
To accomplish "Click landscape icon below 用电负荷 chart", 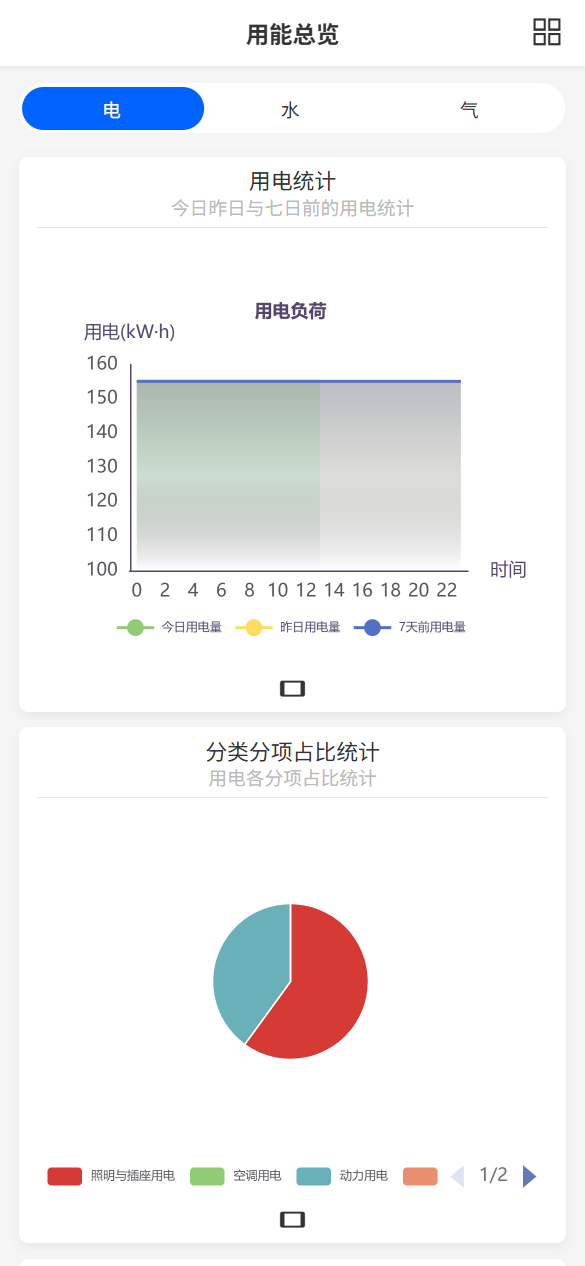I will click(x=292, y=688).
